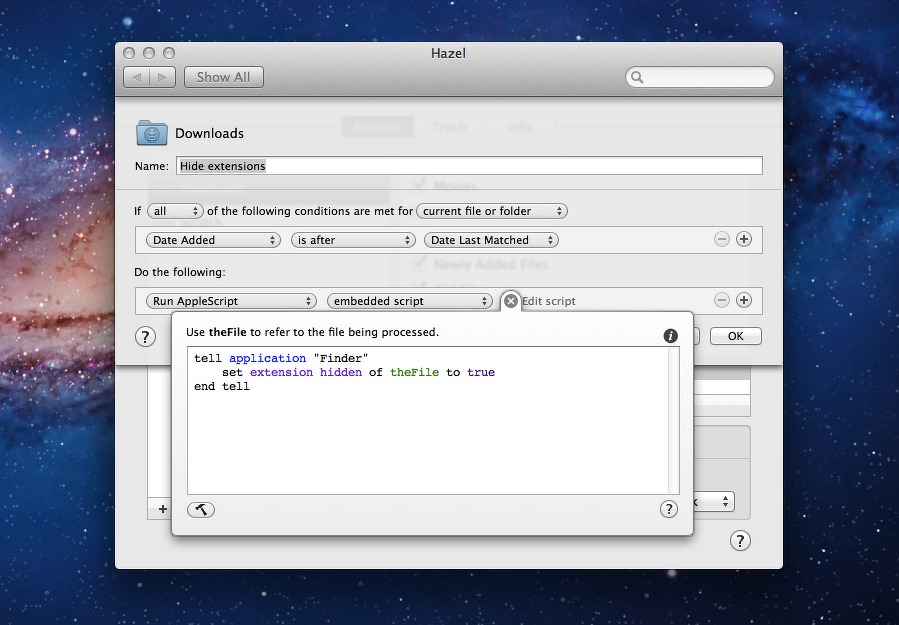Zoom the Hazel window
This screenshot has height=625, width=899.
pos(169,53)
